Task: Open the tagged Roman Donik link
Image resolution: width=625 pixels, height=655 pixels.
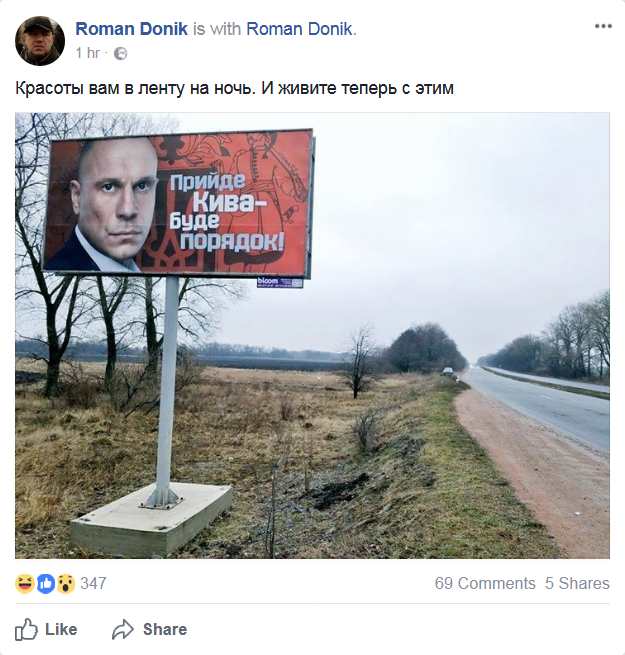Action: (300, 29)
